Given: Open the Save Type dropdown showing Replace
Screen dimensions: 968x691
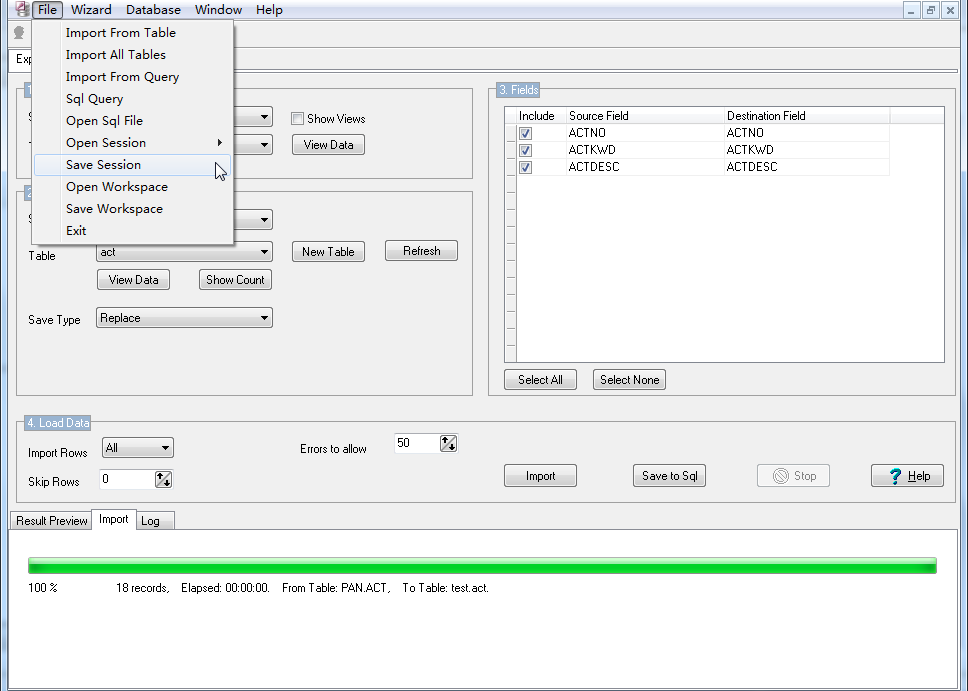Looking at the screenshot, I should [x=184, y=318].
